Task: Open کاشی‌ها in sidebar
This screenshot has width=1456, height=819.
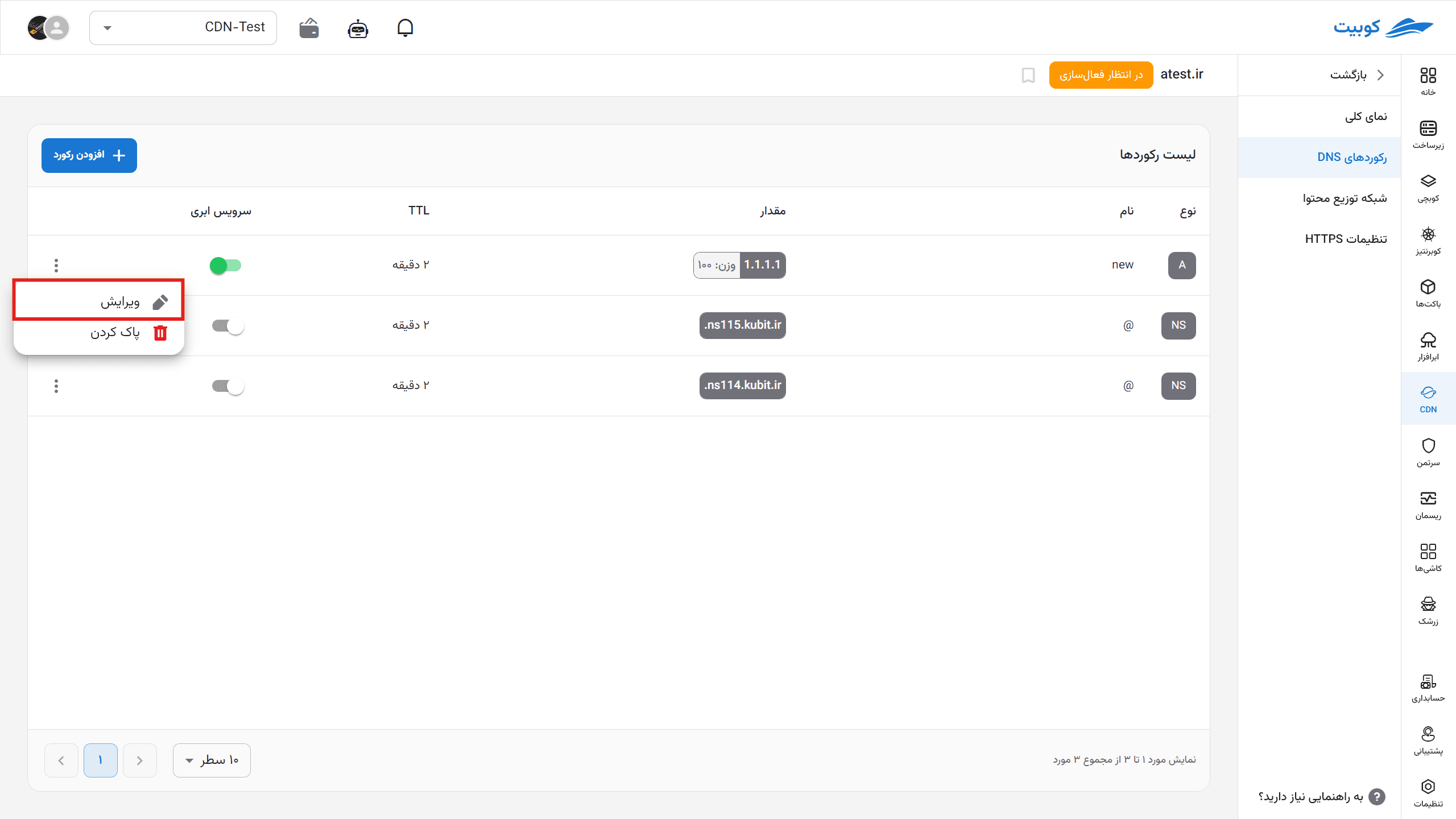Action: point(1428,557)
